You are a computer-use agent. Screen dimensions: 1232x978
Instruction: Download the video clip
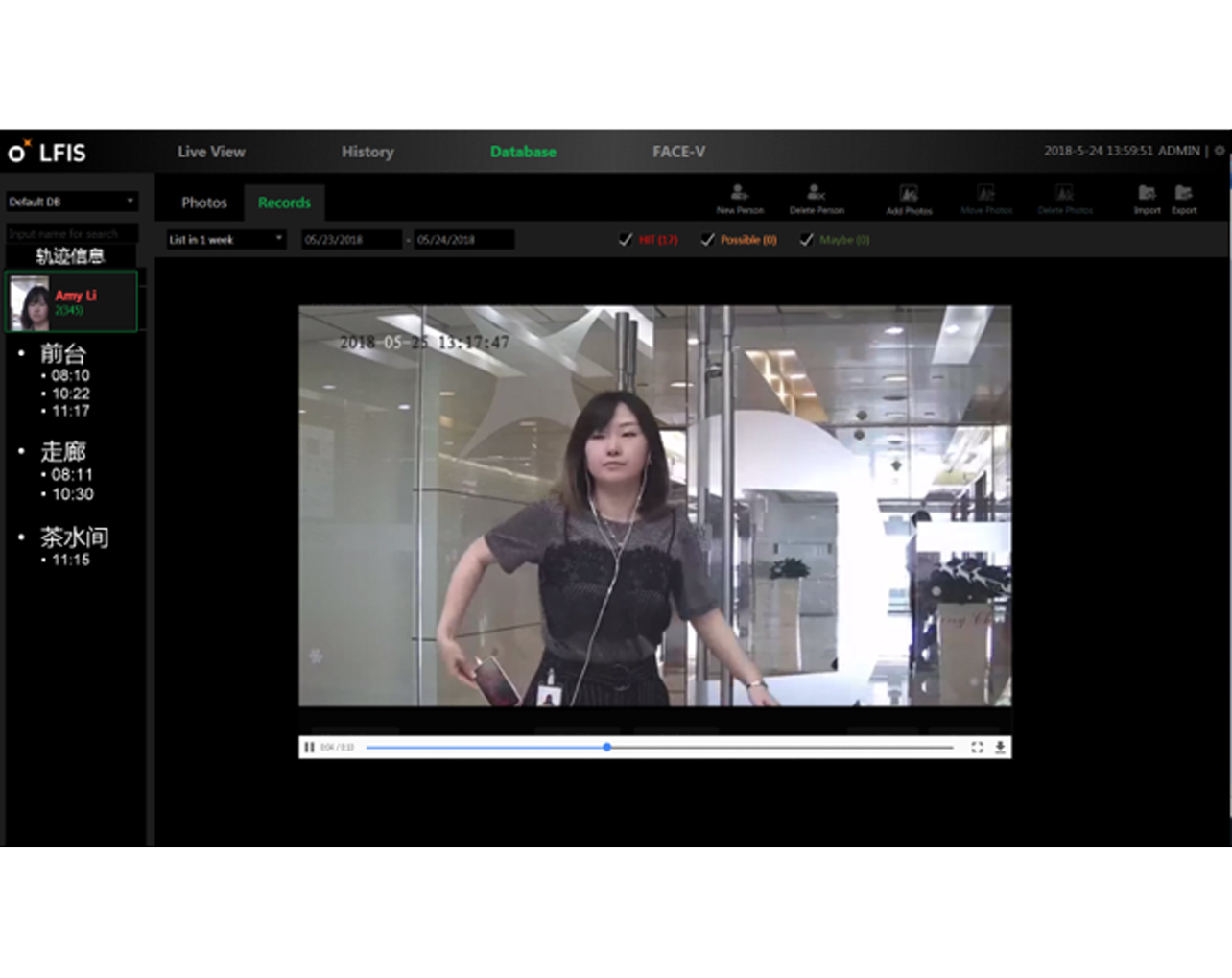click(1000, 747)
